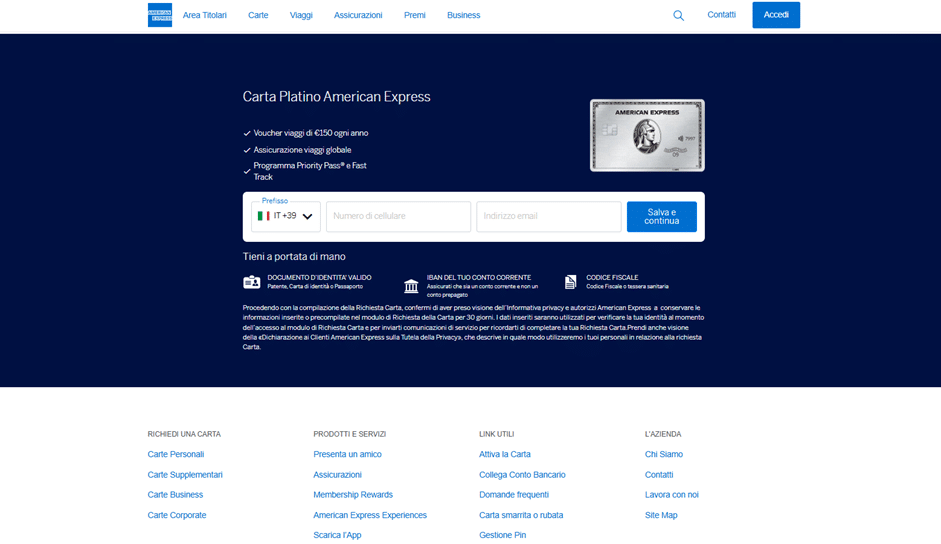Open Gestione Pin link
Viewport: 941px width, 544px height.
pos(502,535)
